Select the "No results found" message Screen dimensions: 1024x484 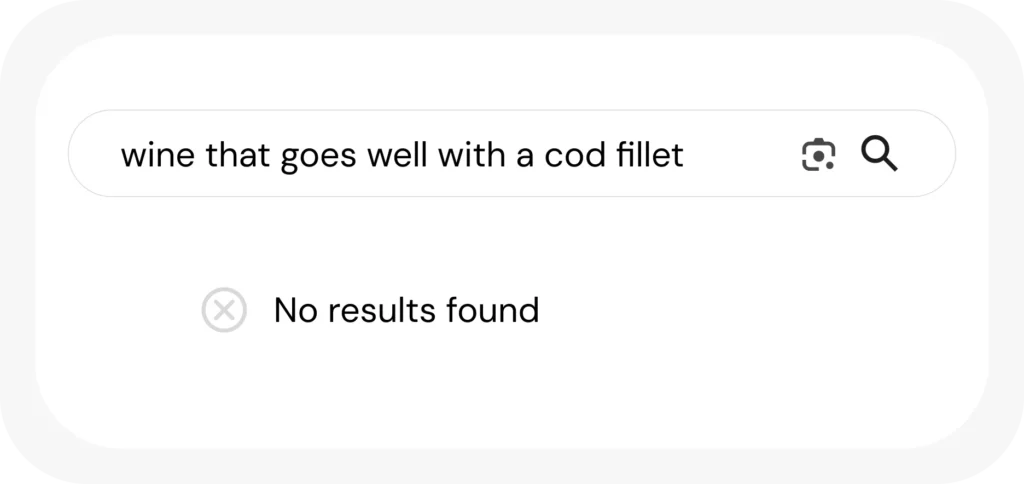click(406, 310)
